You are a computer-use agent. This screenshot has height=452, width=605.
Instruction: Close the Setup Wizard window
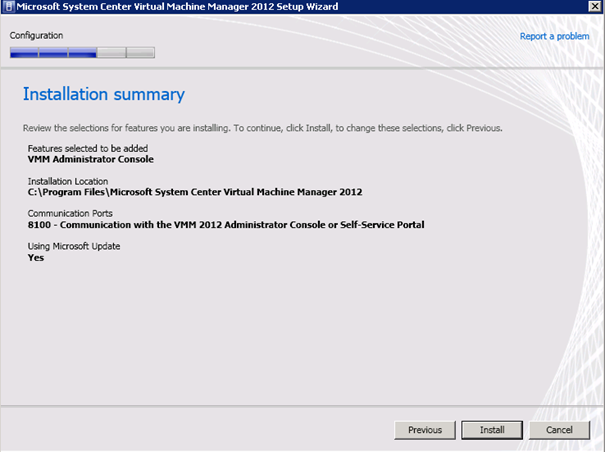[x=595, y=6]
